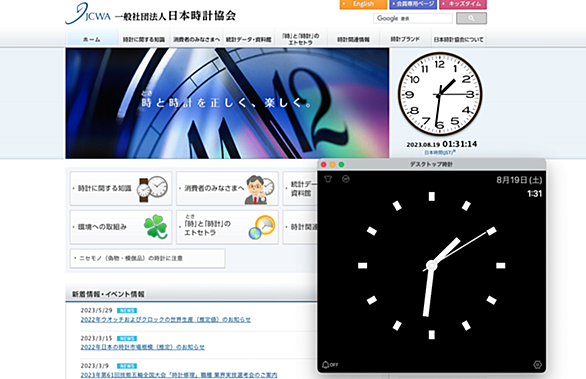586x379 pixels.
Task: Focus the Google search input field
Action: click(x=413, y=18)
